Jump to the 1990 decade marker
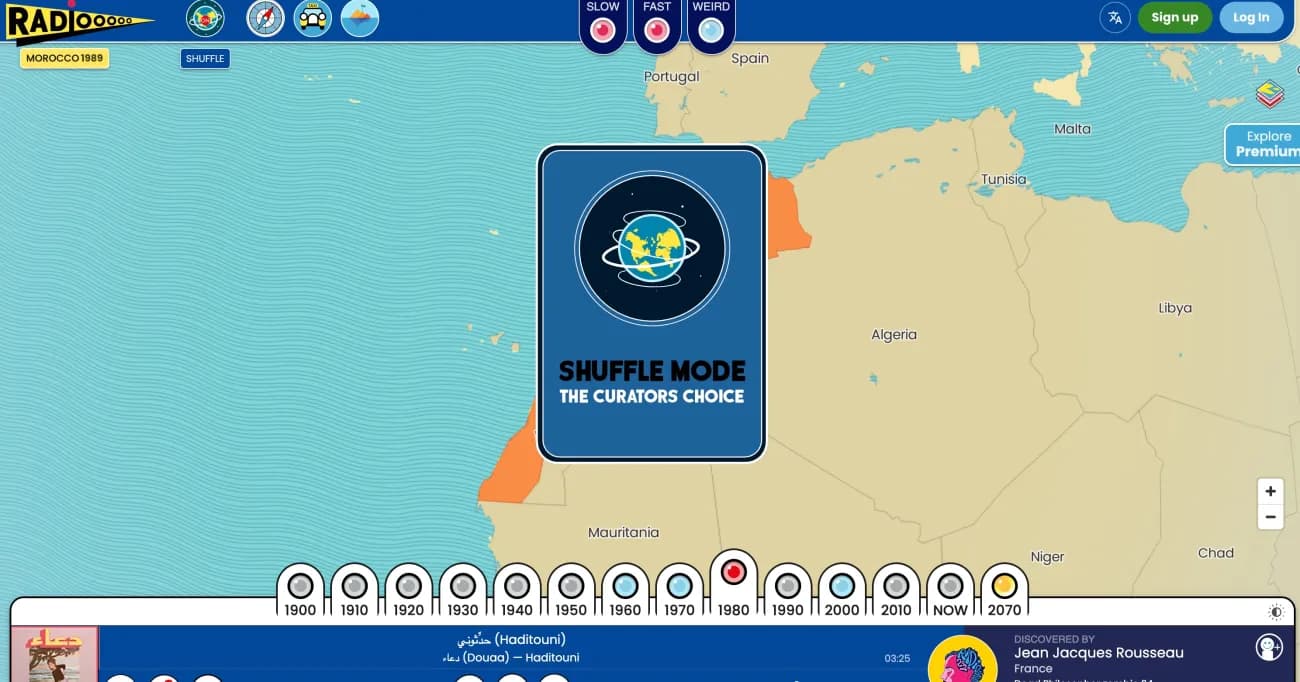This screenshot has height=682, width=1300. click(788, 591)
